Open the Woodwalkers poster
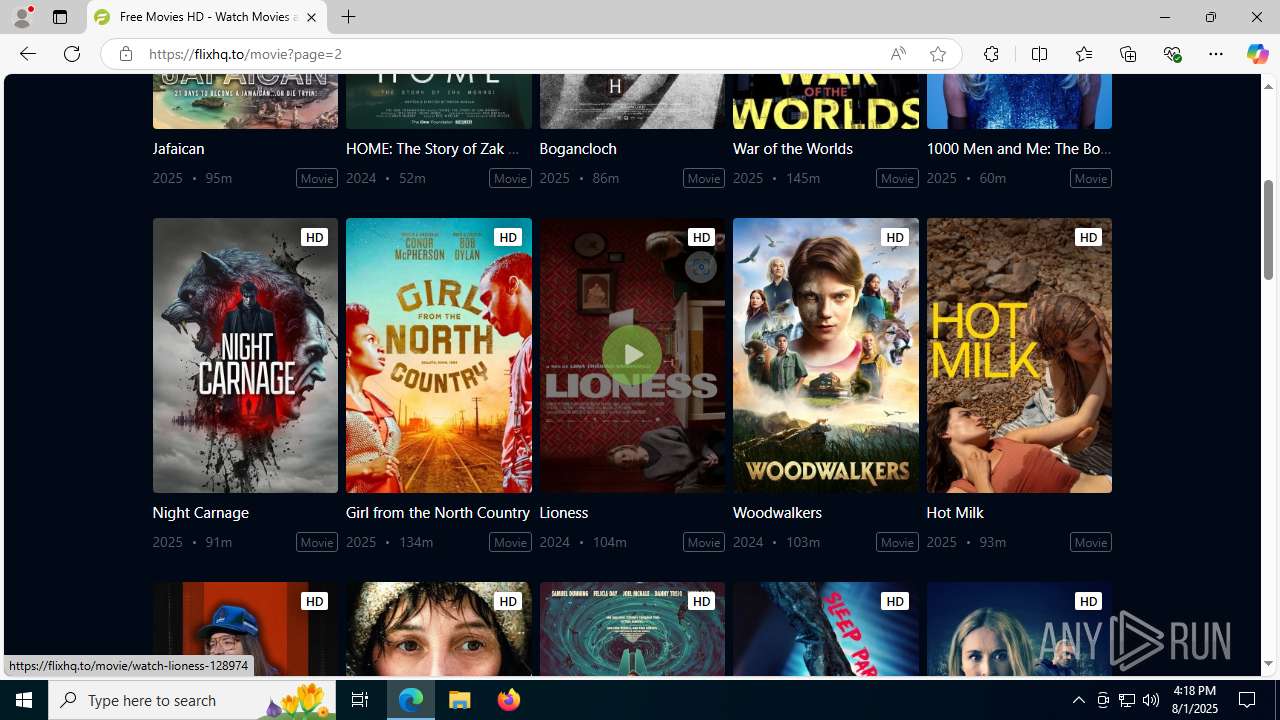 point(825,355)
